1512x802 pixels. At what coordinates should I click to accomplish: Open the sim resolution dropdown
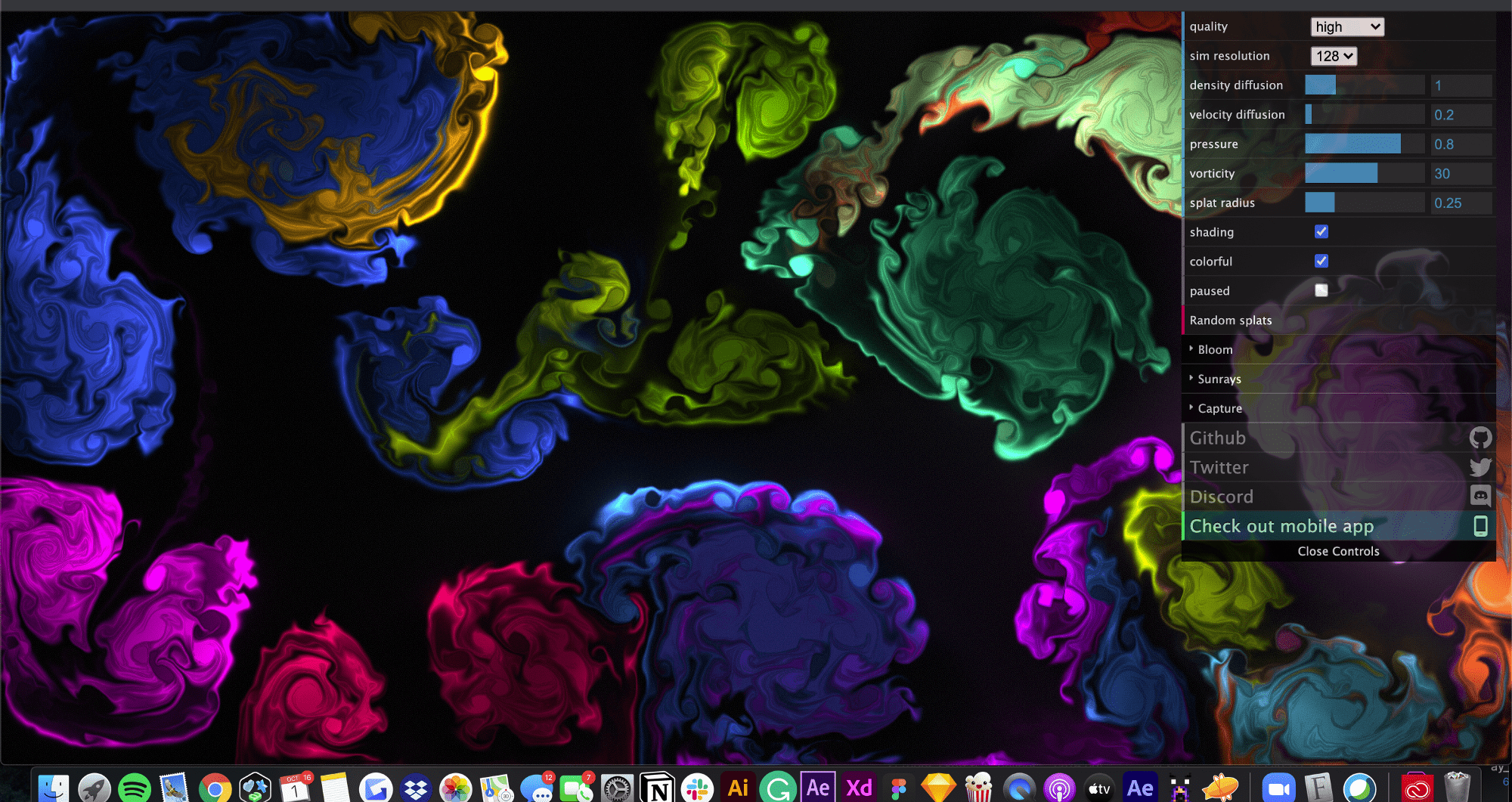(1334, 56)
